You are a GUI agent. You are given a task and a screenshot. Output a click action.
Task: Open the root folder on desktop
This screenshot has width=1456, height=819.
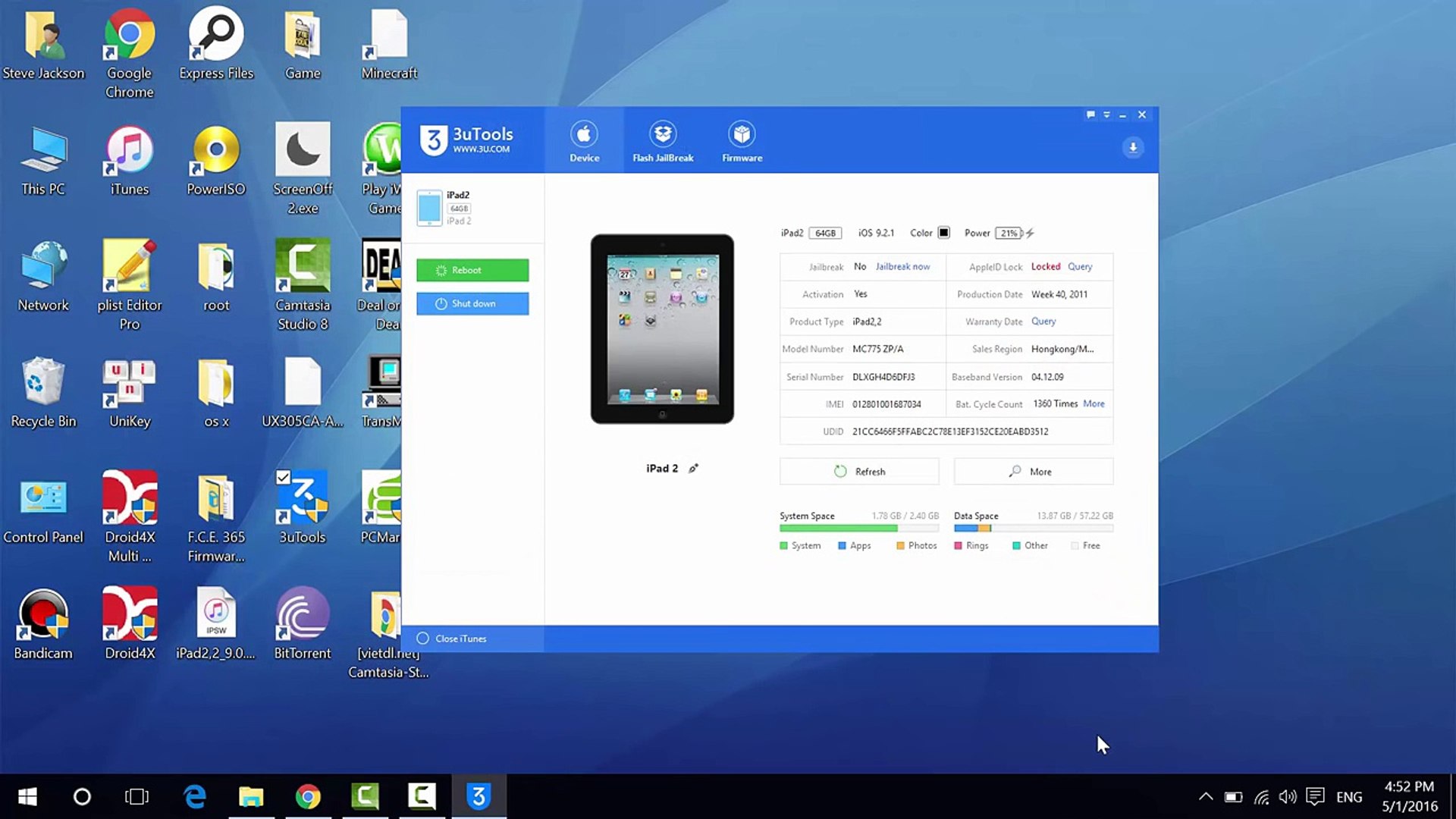pos(216,278)
